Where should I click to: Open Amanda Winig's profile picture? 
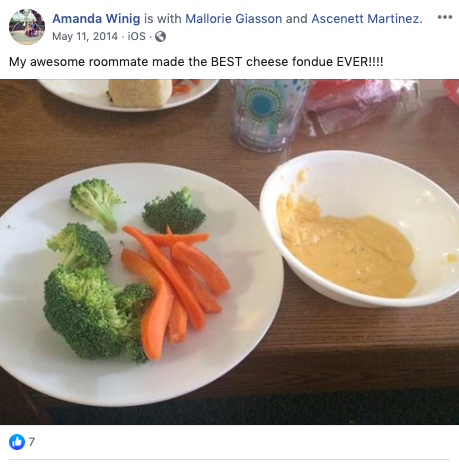click(x=27, y=27)
